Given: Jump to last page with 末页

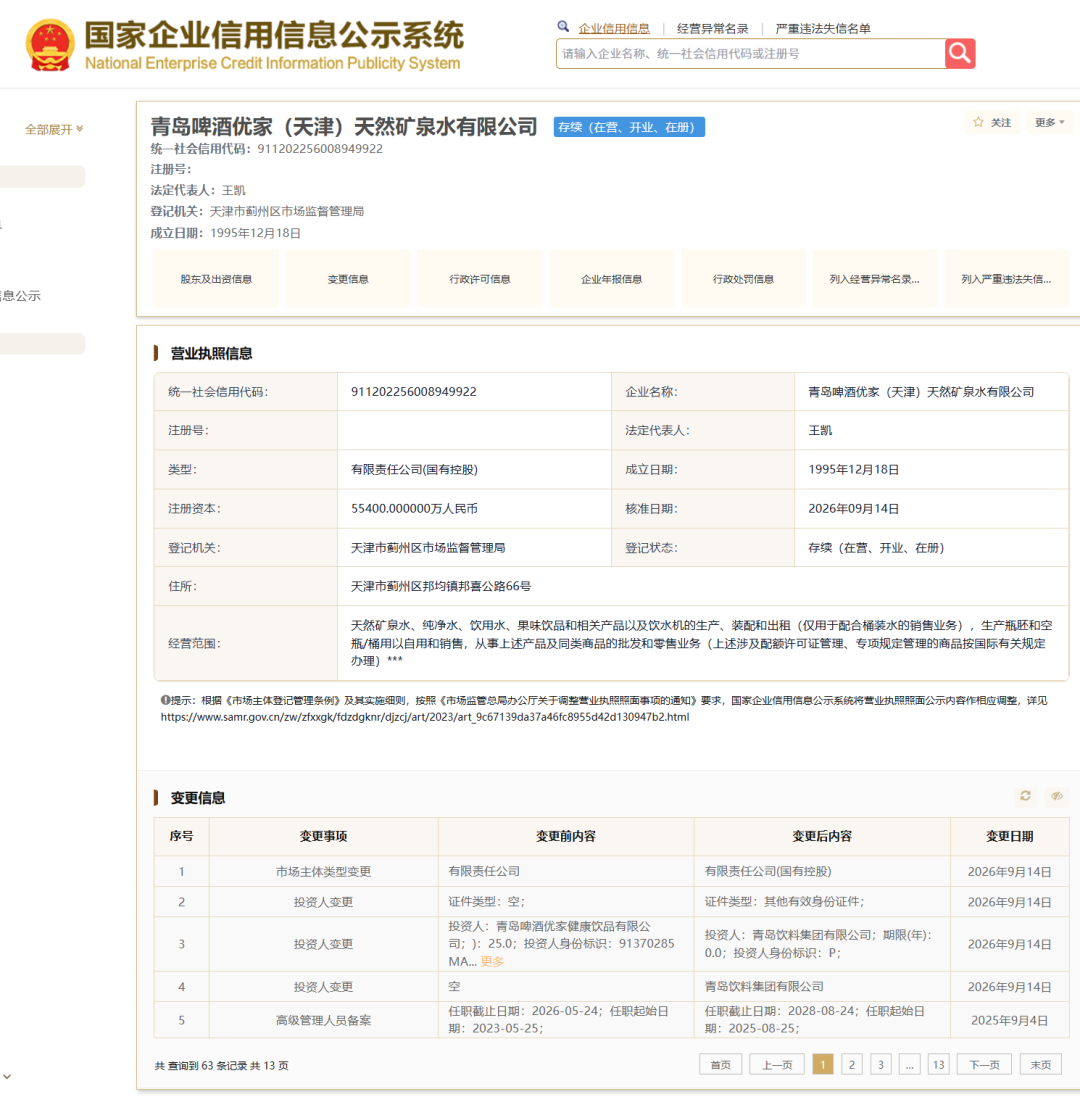Looking at the screenshot, I should click(x=1041, y=1065).
